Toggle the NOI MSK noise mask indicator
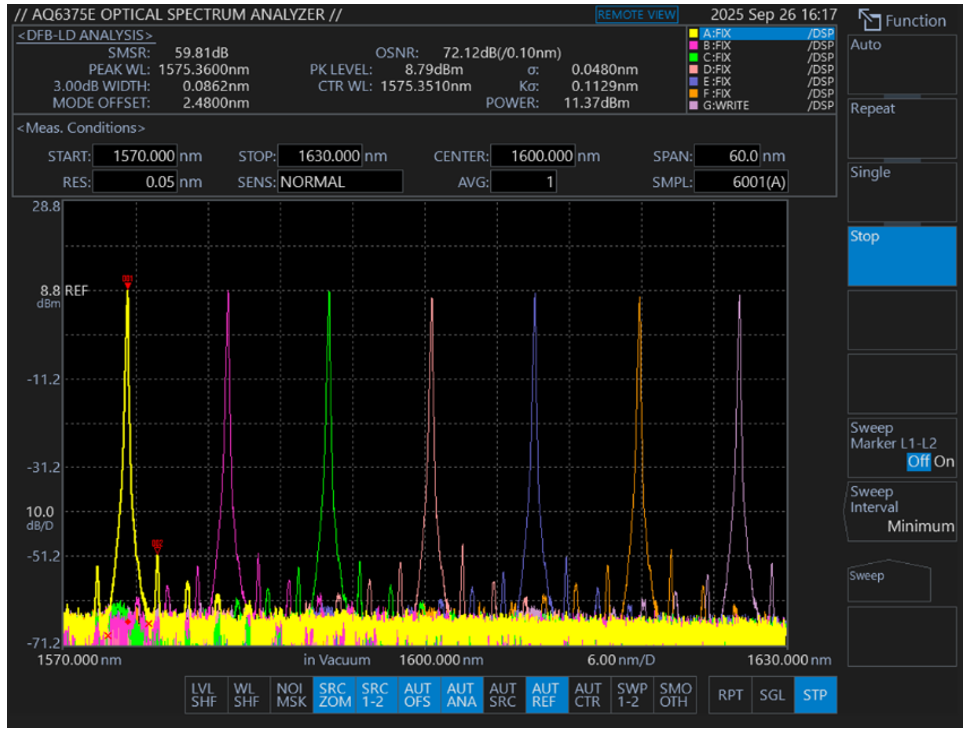Viewport: 974px width, 732px height. tap(290, 695)
